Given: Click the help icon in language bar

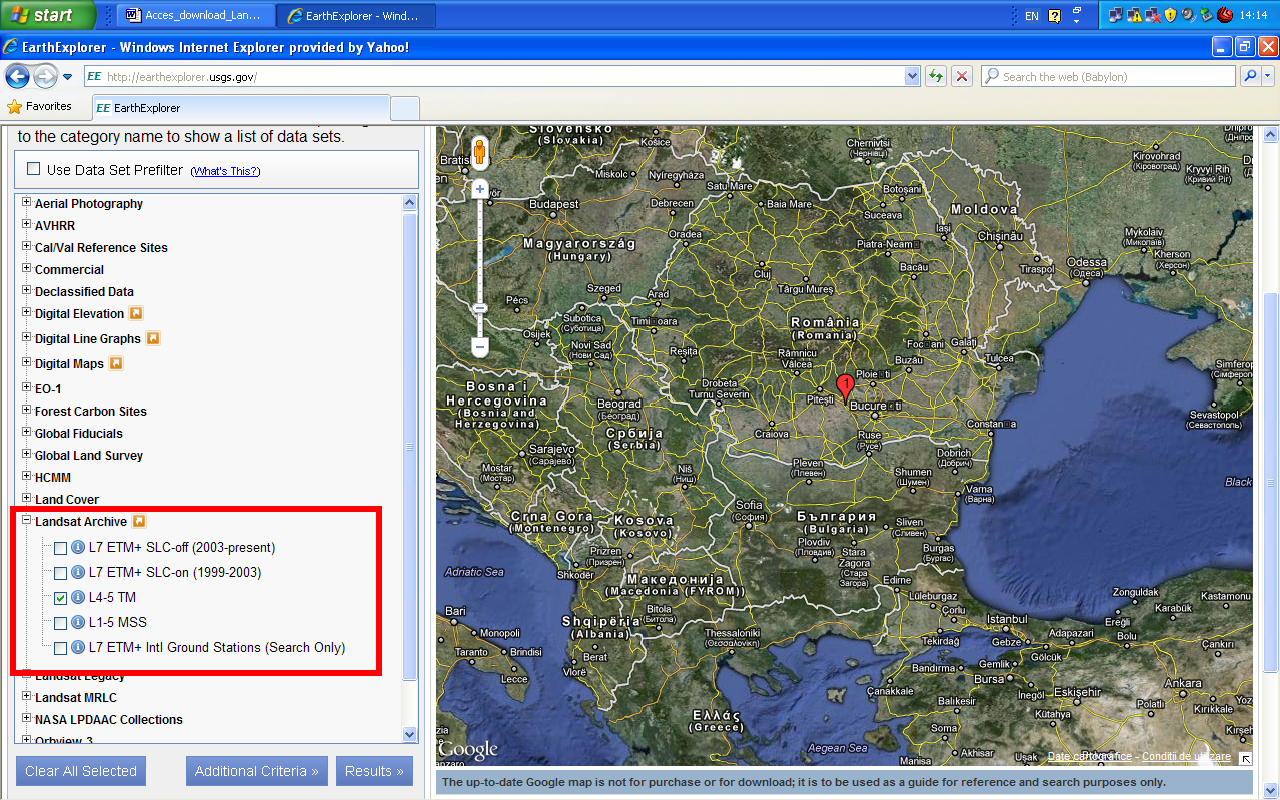Looking at the screenshot, I should click(x=1054, y=16).
